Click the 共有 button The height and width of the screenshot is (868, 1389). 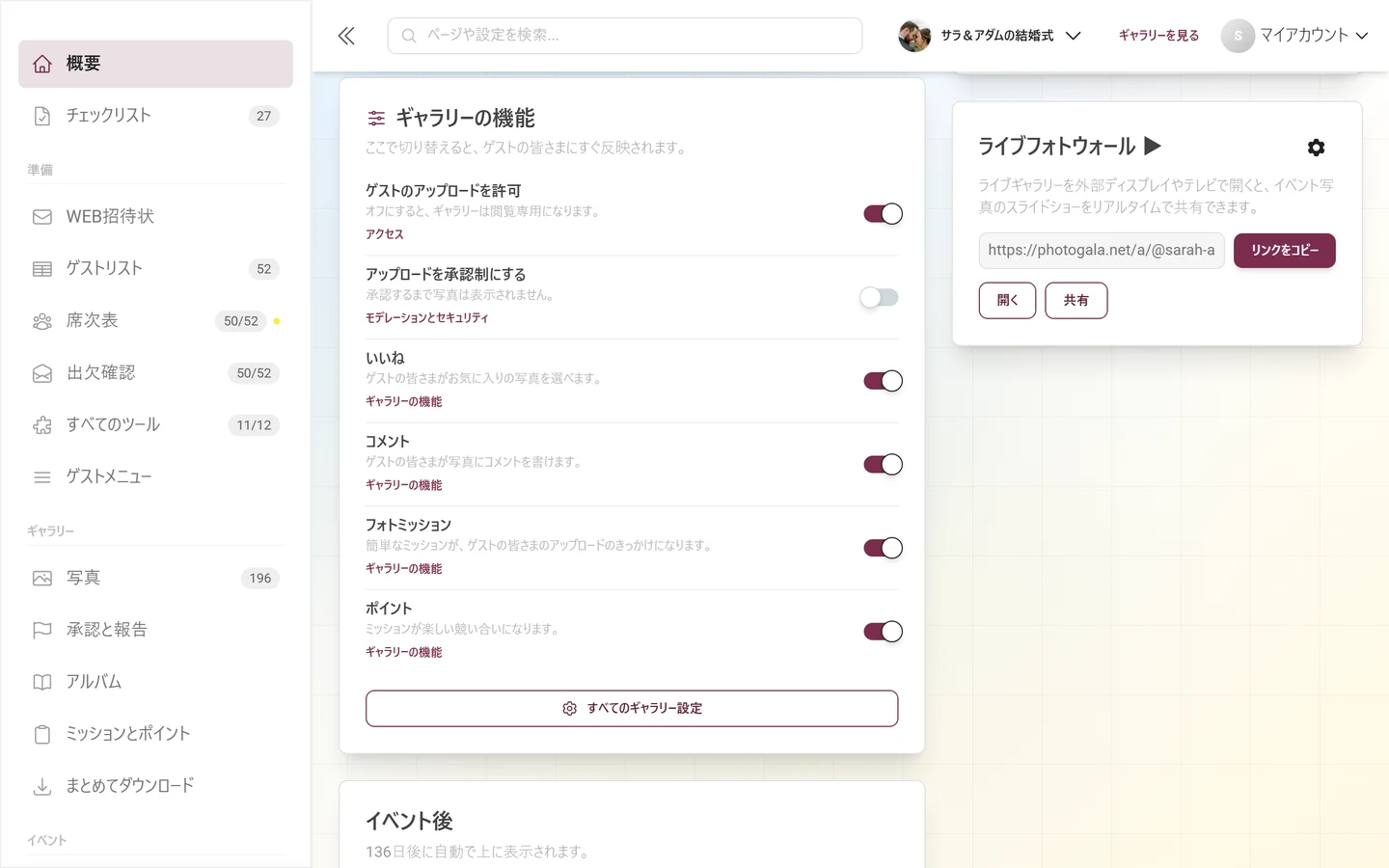pyautogui.click(x=1076, y=301)
